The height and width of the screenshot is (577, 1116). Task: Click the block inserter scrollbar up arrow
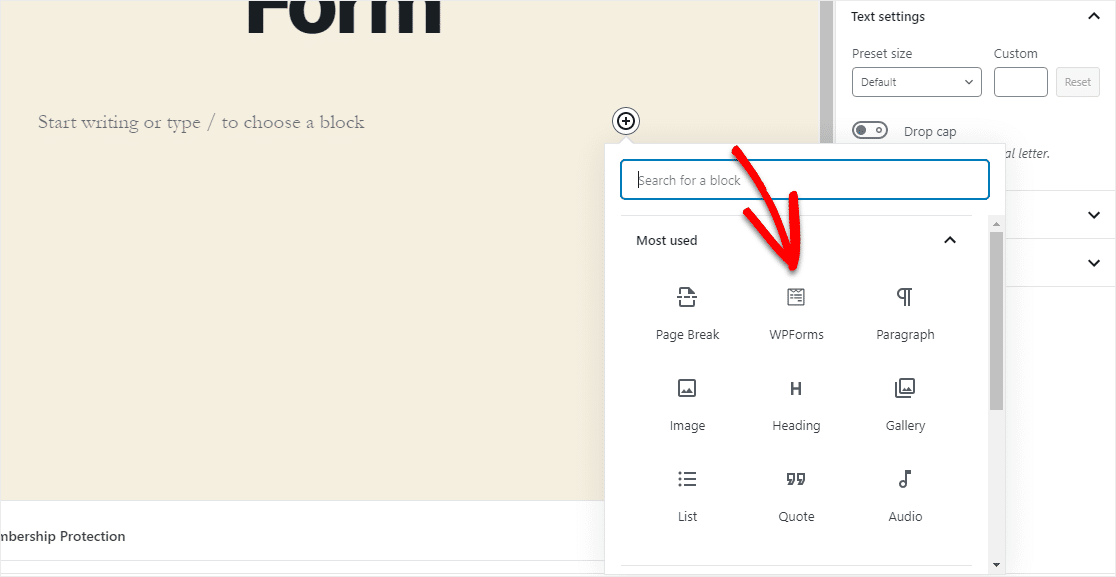(x=996, y=223)
